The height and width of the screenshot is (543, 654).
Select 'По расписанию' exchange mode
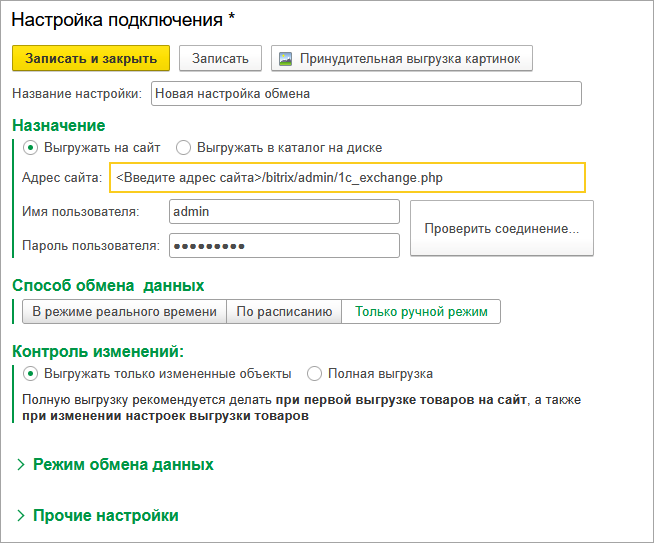(x=284, y=311)
